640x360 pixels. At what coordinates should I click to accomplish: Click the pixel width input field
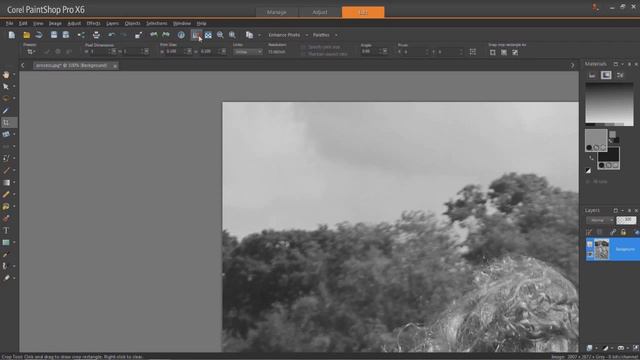100,52
